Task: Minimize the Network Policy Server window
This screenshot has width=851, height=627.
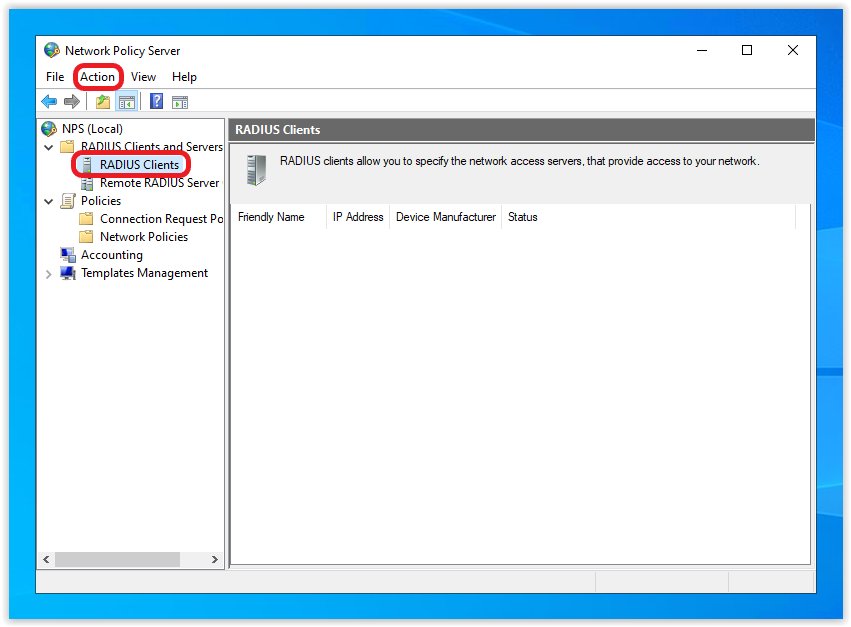Action: 702,50
